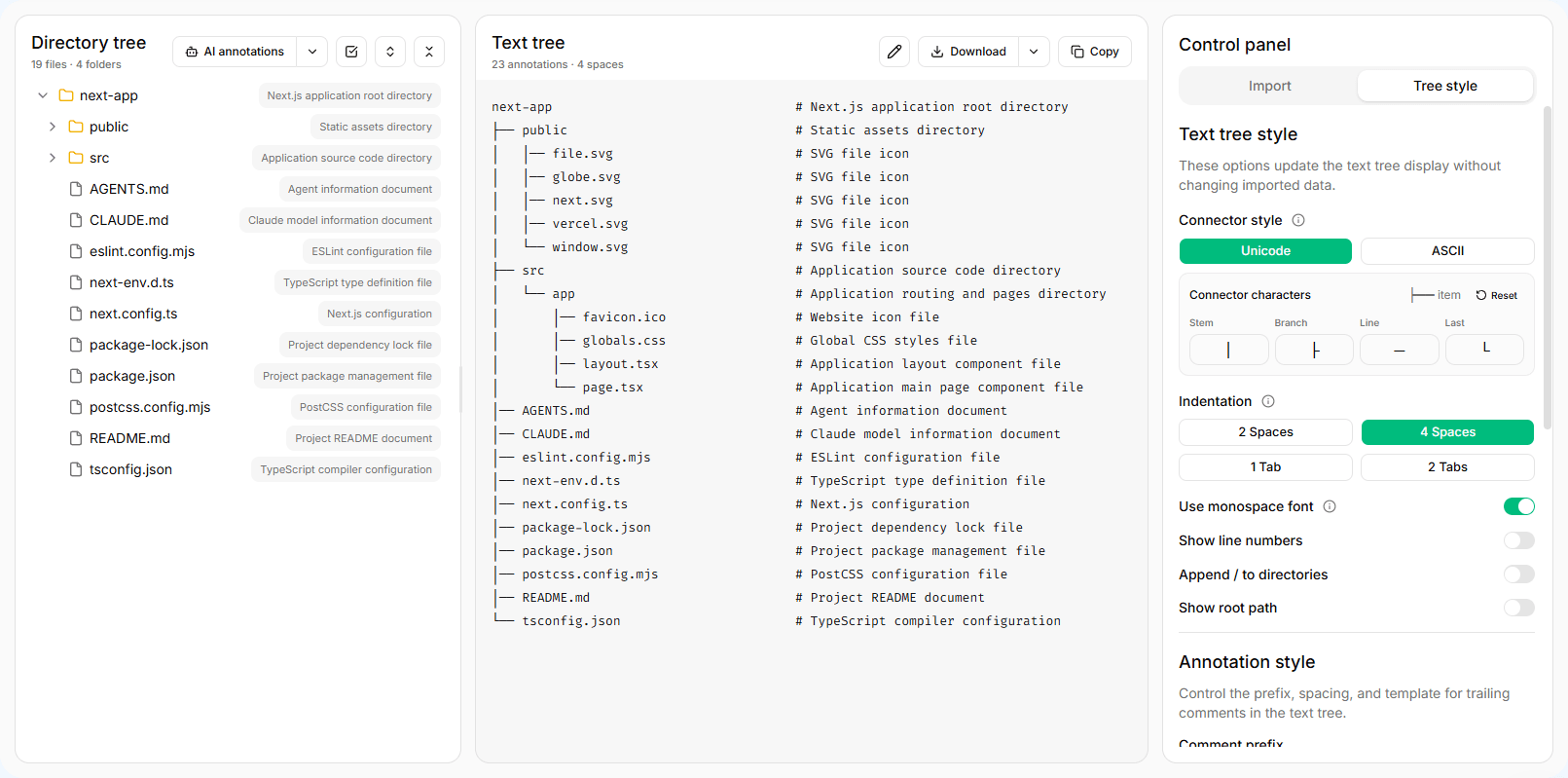Image resolution: width=1568 pixels, height=778 pixels.
Task: Click file icon beside eslint.config.mjs
Action: (x=76, y=251)
